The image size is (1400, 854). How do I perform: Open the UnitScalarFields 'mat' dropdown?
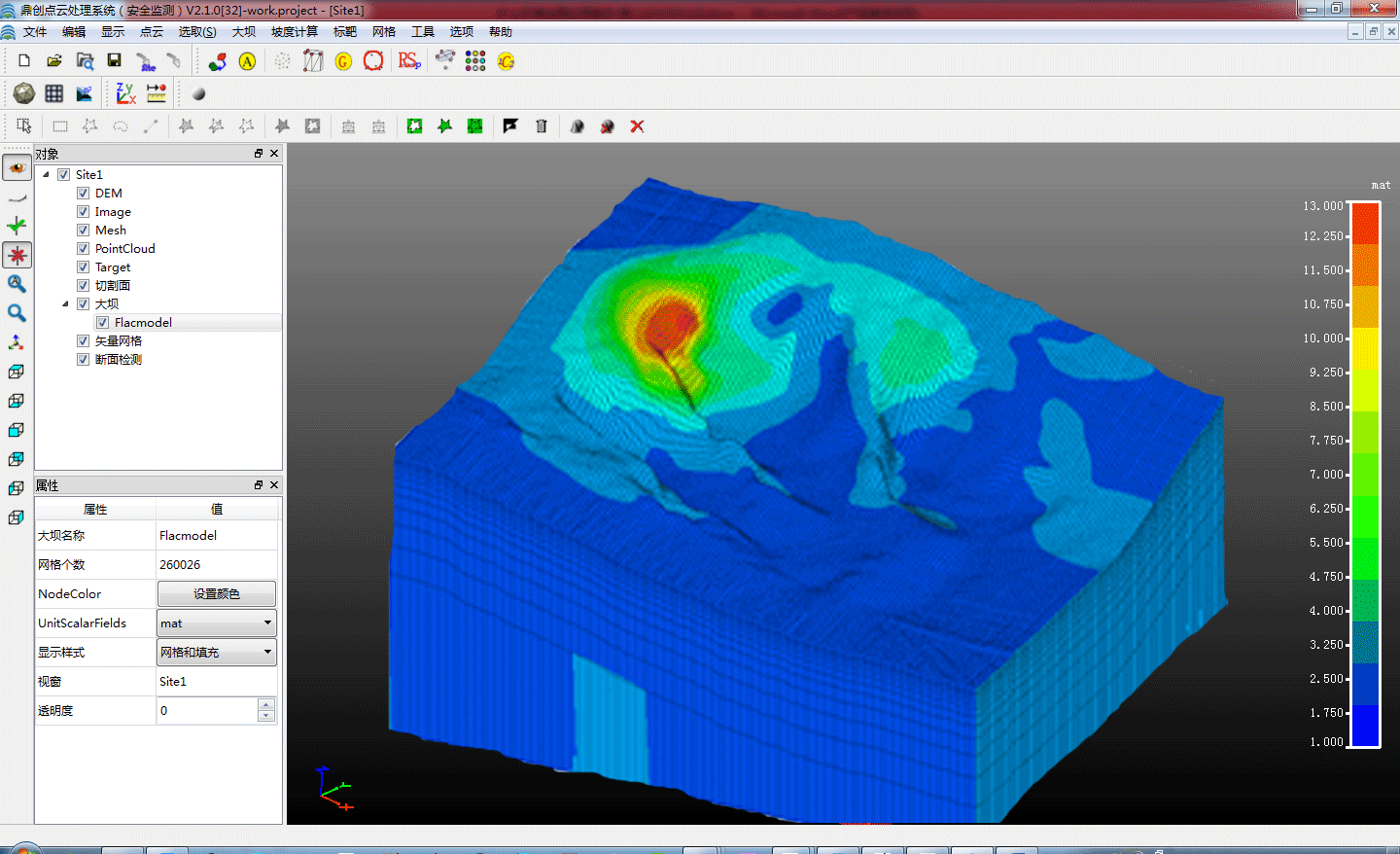coord(217,623)
